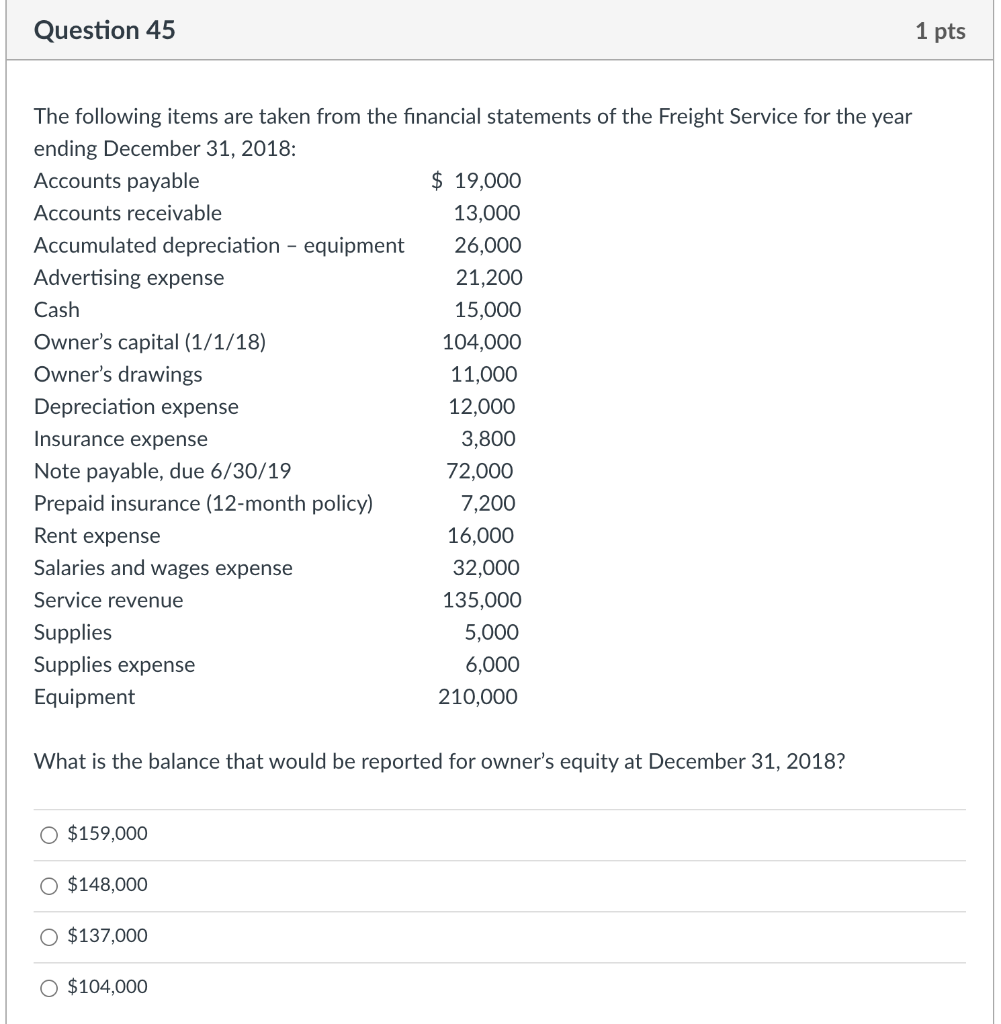Click the Salaries and wages expense row

click(x=163, y=568)
